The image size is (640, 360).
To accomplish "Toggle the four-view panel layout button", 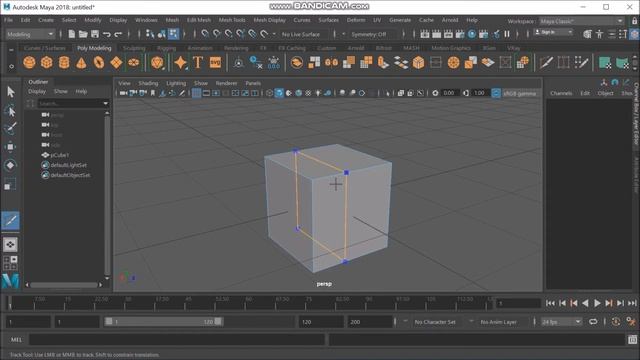I will pyautogui.click(x=10, y=262).
